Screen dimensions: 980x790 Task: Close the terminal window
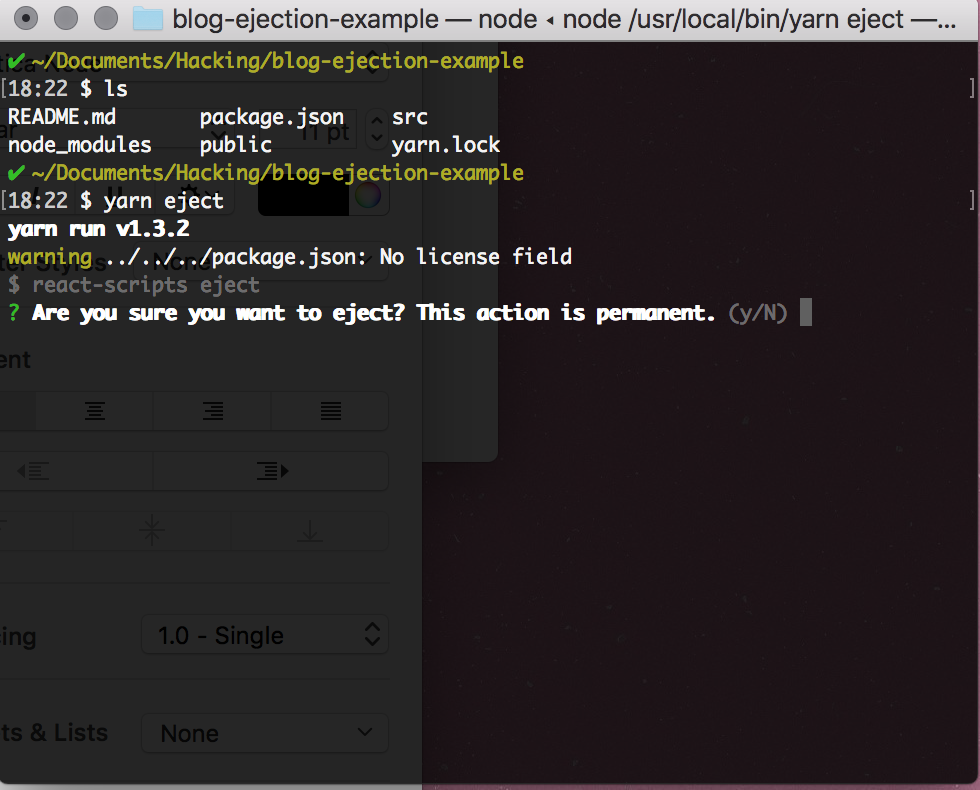tap(26, 18)
